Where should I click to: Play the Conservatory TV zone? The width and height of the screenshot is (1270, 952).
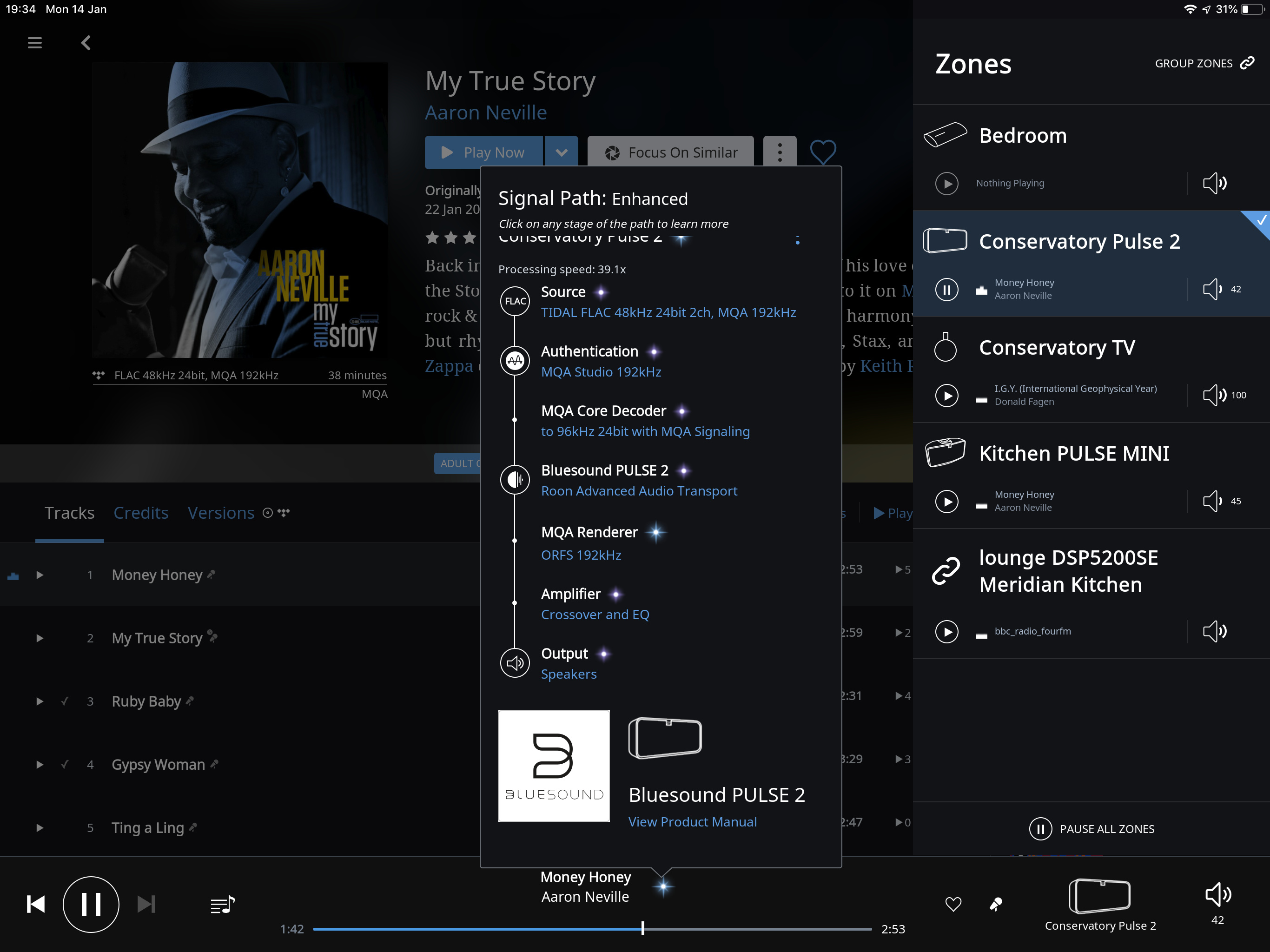tap(946, 395)
